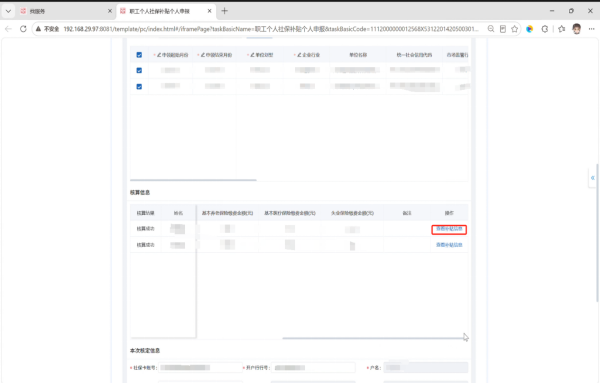Viewport: 600px width, 383px height.
Task: Open the browser settings and more menu
Action: coord(592,29)
